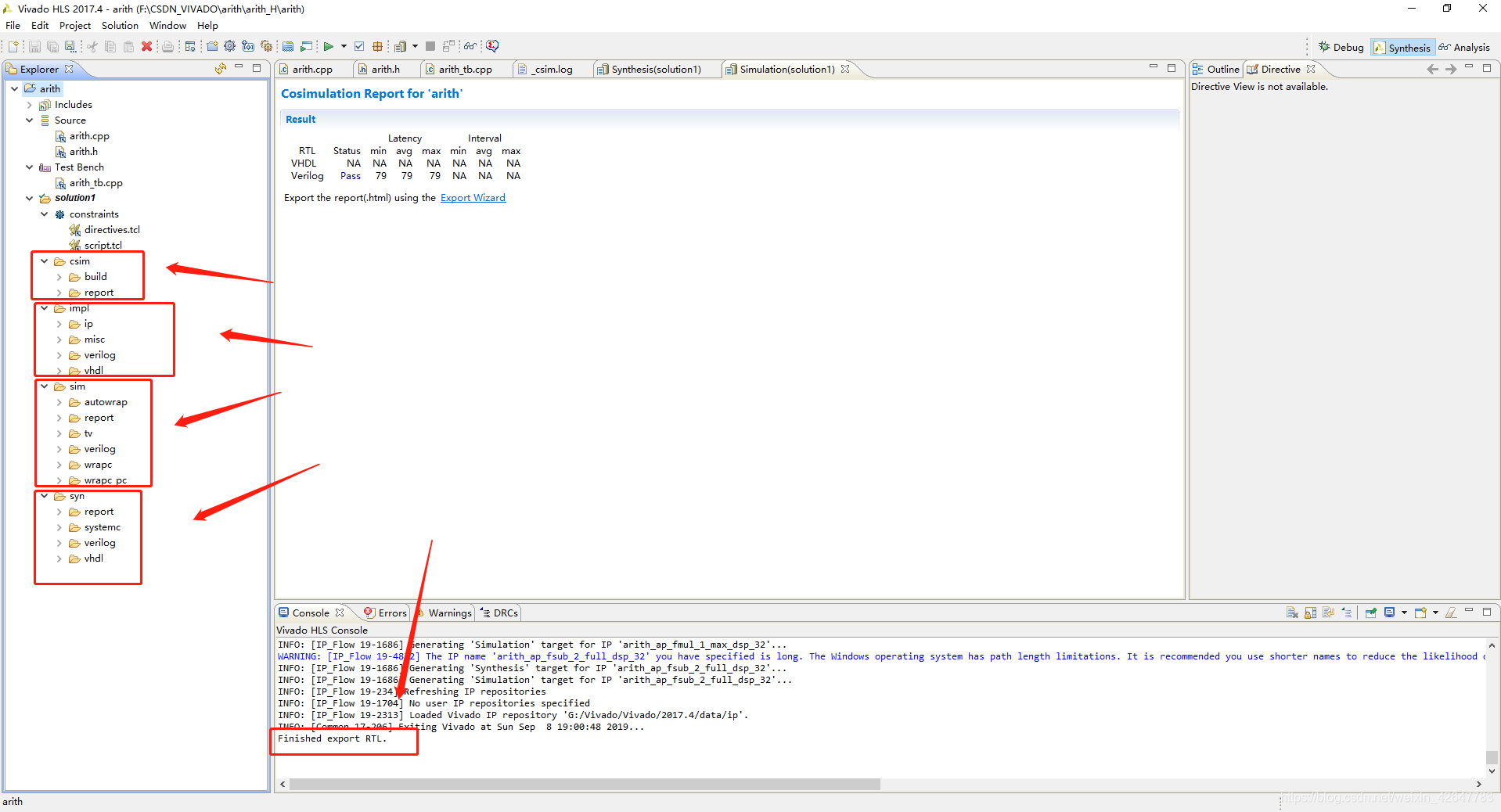Screen dimensions: 1501x812
Task: Open the Errors tab
Action: pos(385,613)
